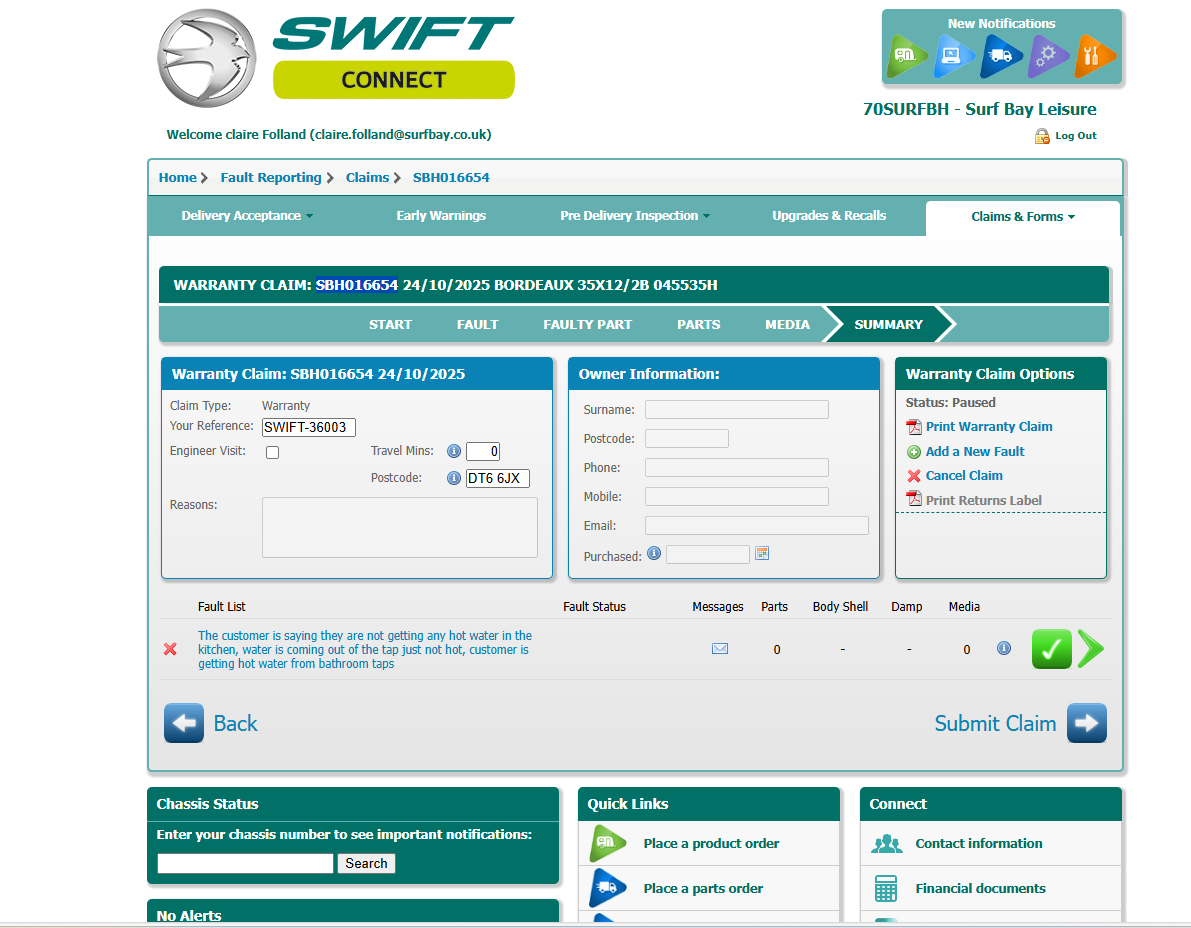Click the Claims breadcrumb link
Image resolution: width=1191 pixels, height=928 pixels.
click(368, 178)
